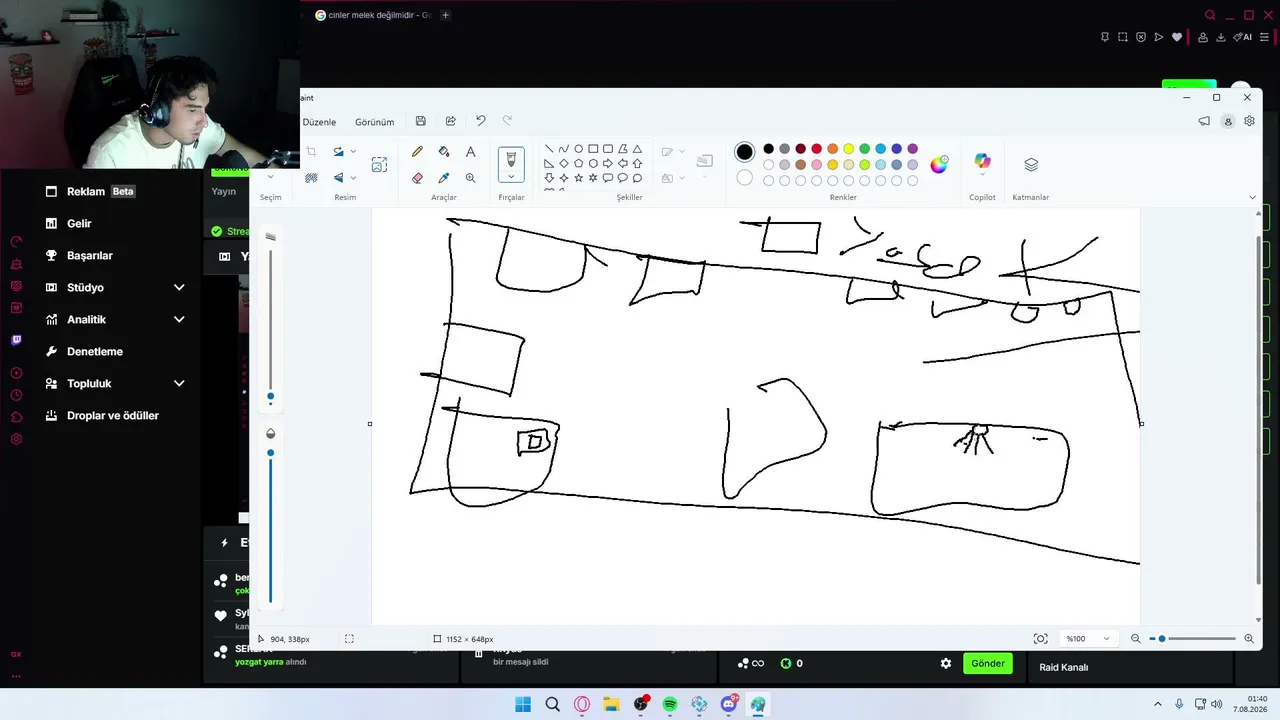
Task: Undo the last drawing action
Action: 480,121
